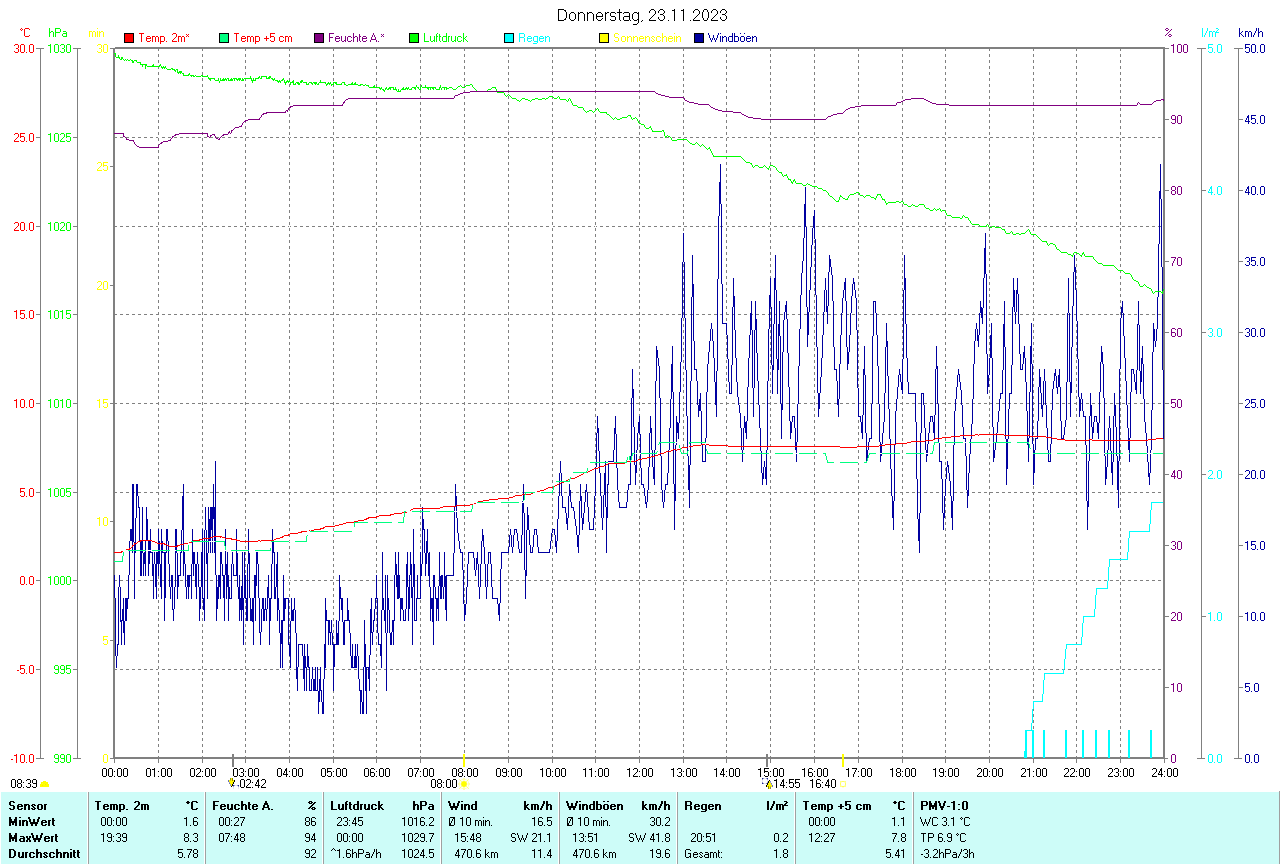The width and height of the screenshot is (1280, 864).
Task: Click the Regen legend label
Action: pyautogui.click(x=534, y=38)
